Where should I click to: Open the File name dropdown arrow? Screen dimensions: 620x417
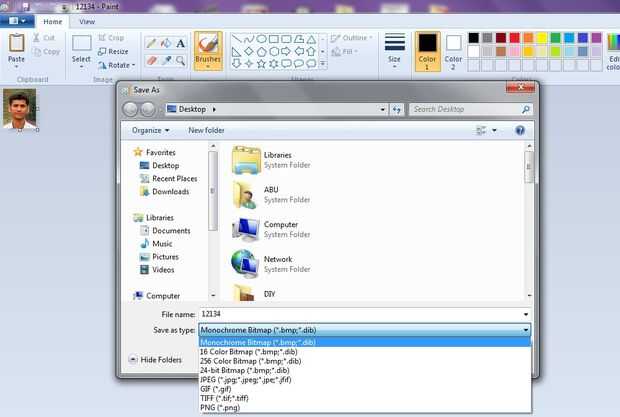pyautogui.click(x=525, y=314)
